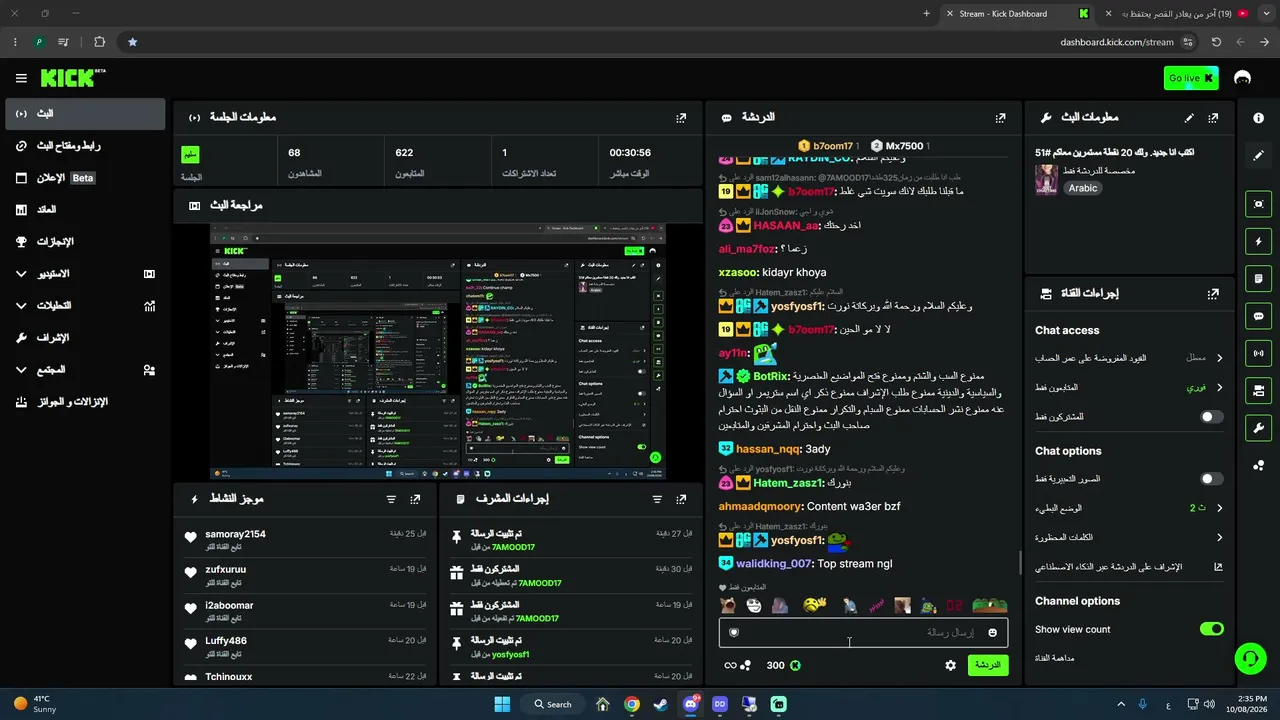Open the emoji picker in the chat input
1280x720 pixels.
point(992,632)
